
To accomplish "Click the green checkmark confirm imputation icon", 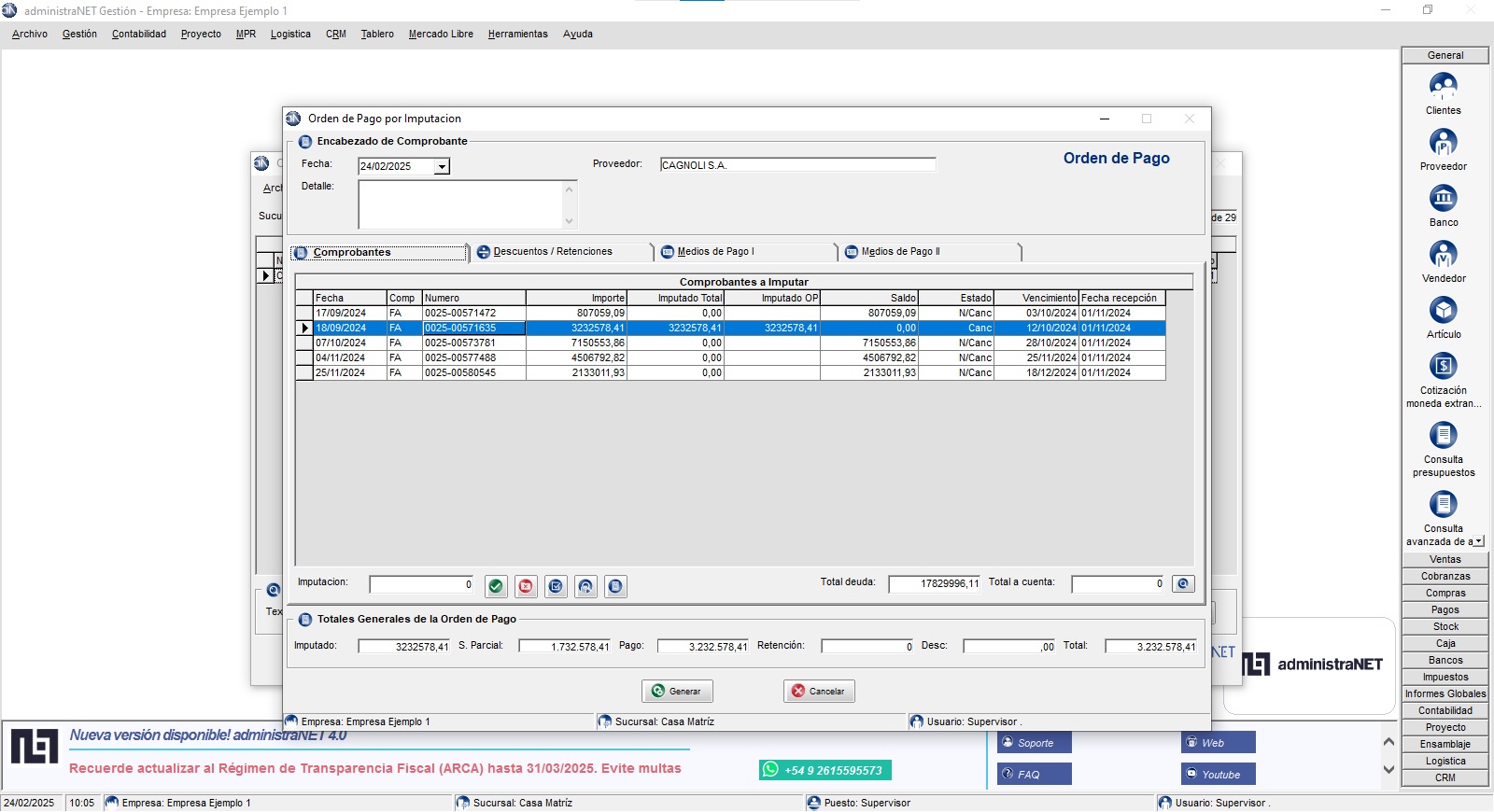I will click(496, 586).
